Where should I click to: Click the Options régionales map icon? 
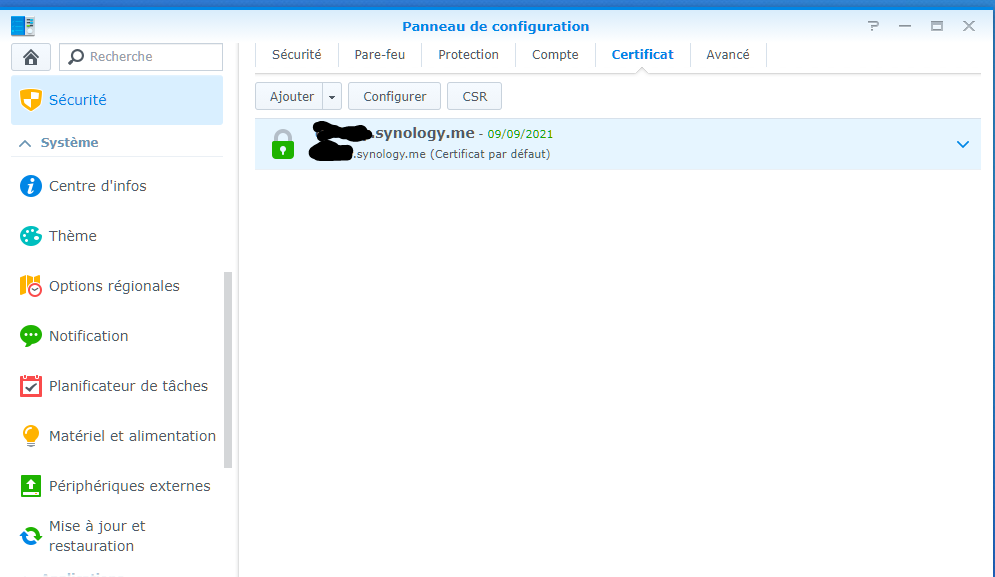30,286
